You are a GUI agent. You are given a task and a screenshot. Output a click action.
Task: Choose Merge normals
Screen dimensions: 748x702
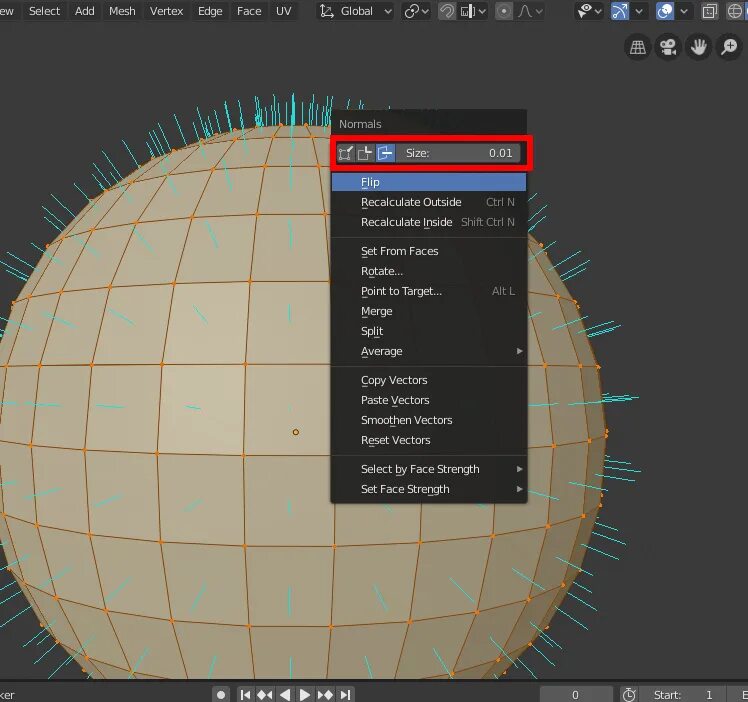429,311
